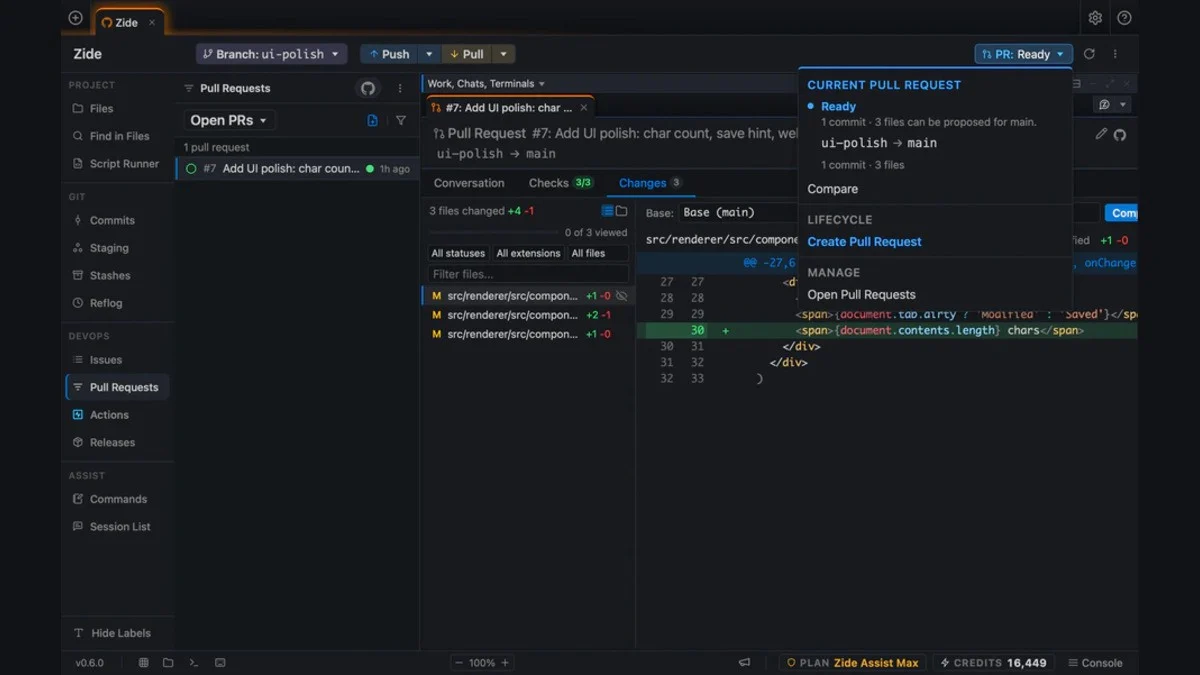Click the GitHub icon in Pull Requests panel
This screenshot has width=1200, height=675.
(368, 88)
